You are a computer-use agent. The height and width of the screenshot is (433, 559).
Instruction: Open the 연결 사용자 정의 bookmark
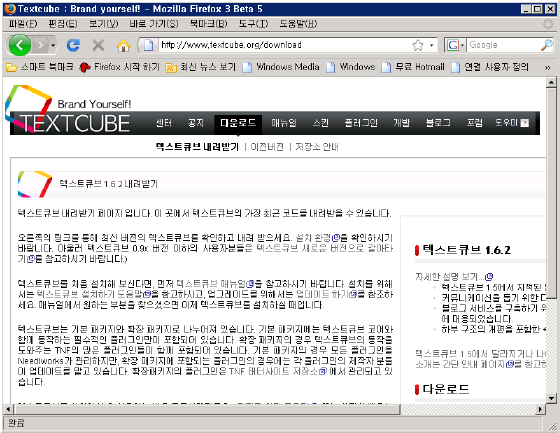pyautogui.click(x=489, y=67)
